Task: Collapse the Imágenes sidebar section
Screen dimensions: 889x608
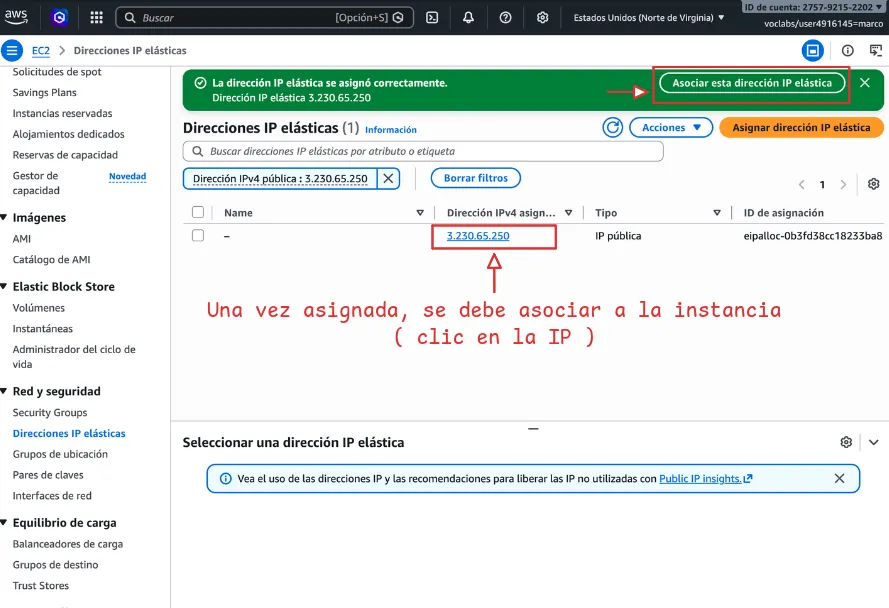Action: (x=4, y=217)
